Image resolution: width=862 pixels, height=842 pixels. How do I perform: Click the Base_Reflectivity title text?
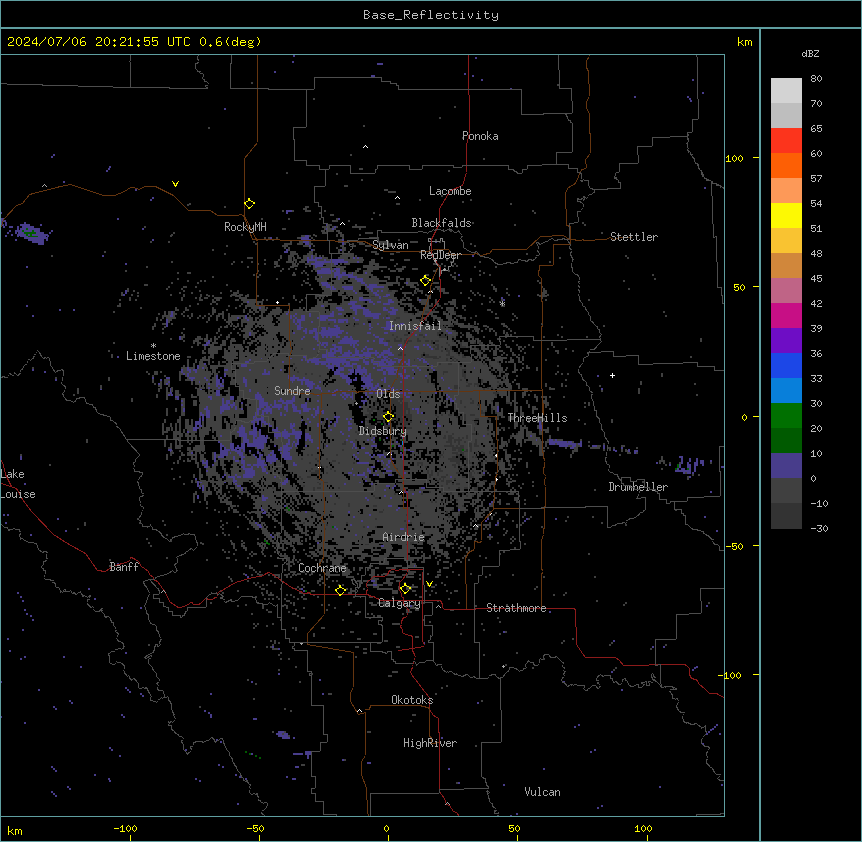point(431,15)
